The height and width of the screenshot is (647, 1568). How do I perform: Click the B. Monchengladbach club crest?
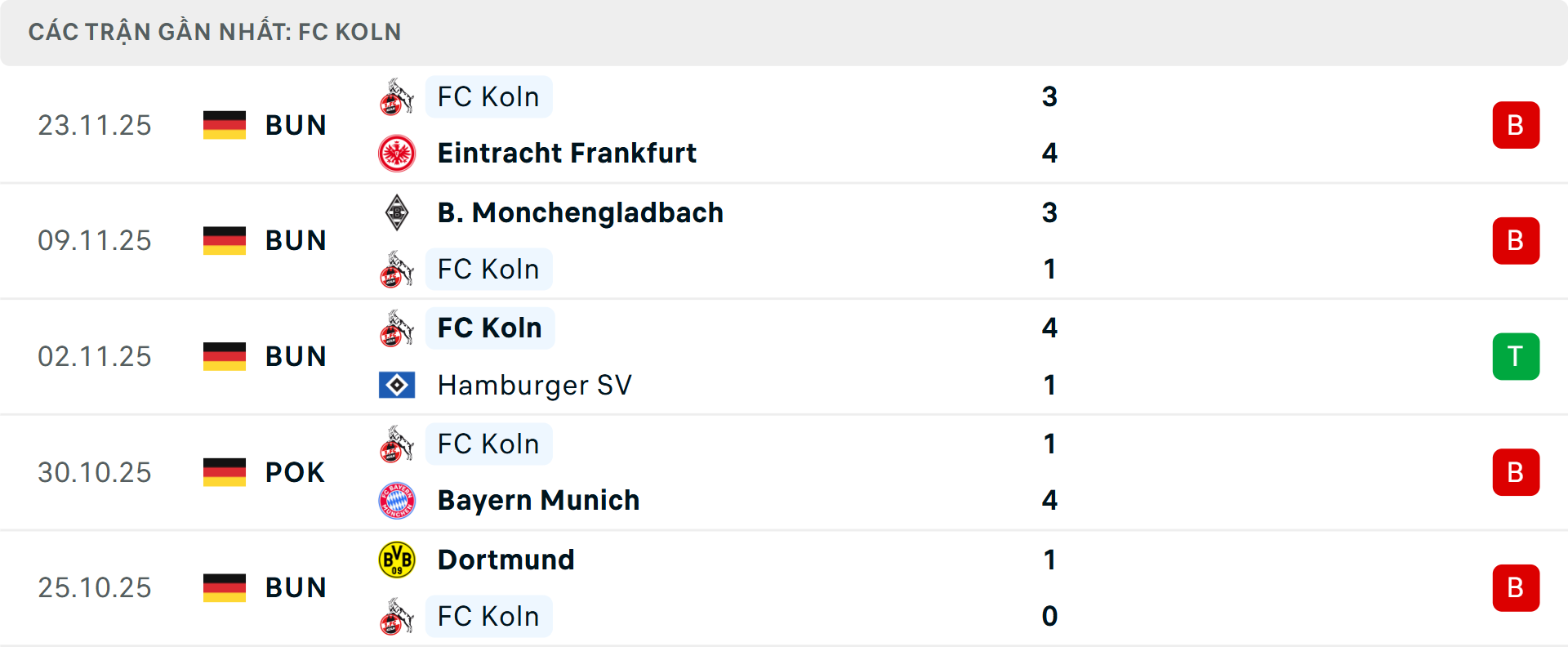(x=397, y=212)
